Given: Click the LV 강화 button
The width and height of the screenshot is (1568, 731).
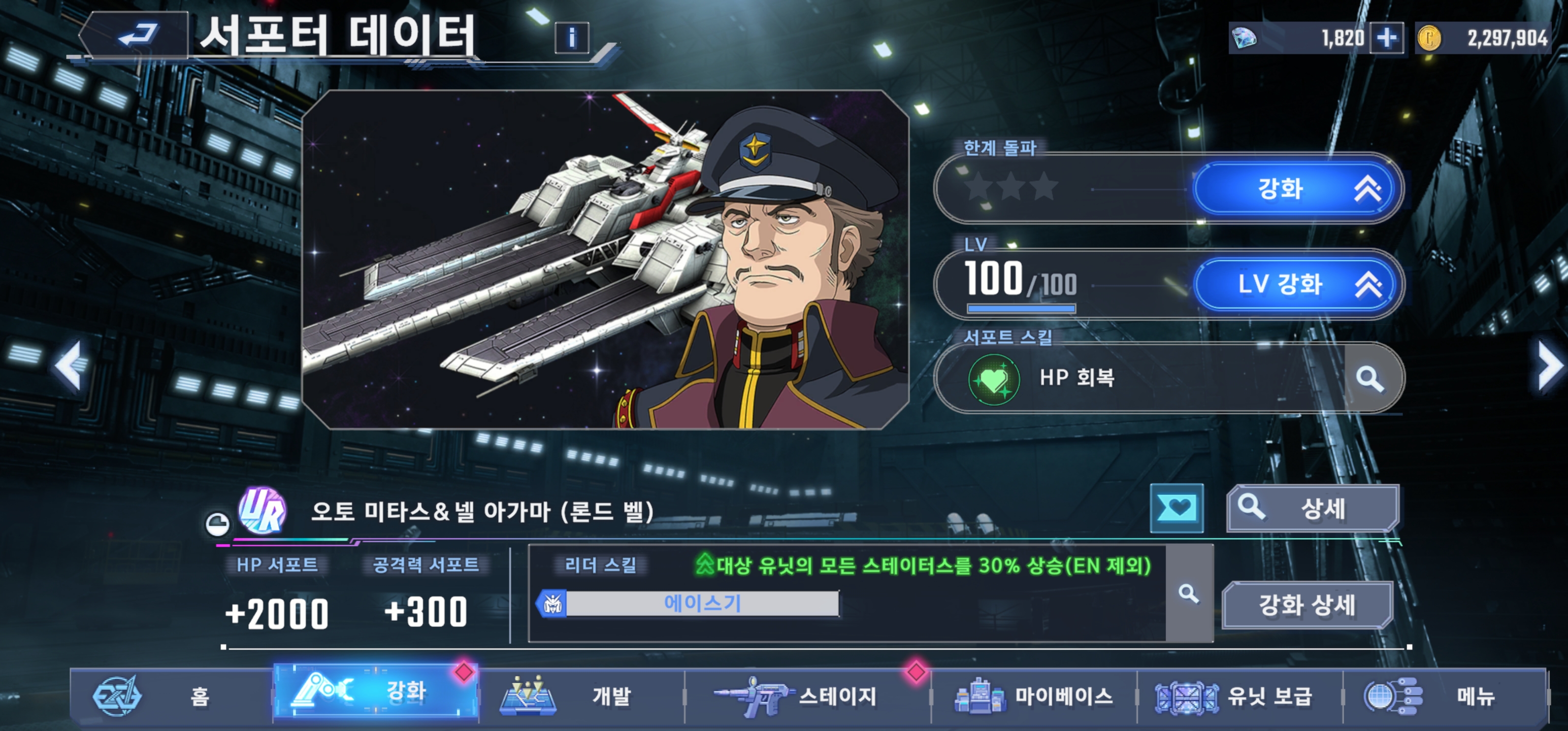Looking at the screenshot, I should pyautogui.click(x=1297, y=284).
